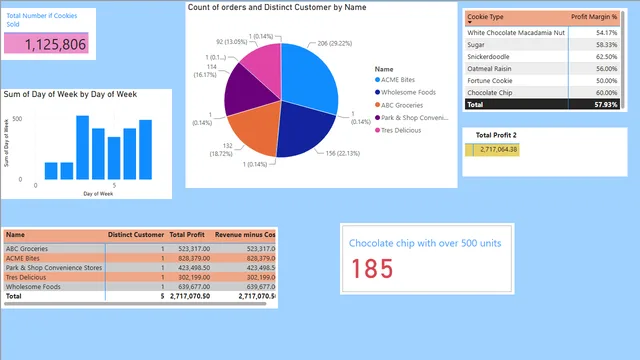Screen dimensions: 640x360
Task: Click the pie chart title text
Action: (x=277, y=7)
